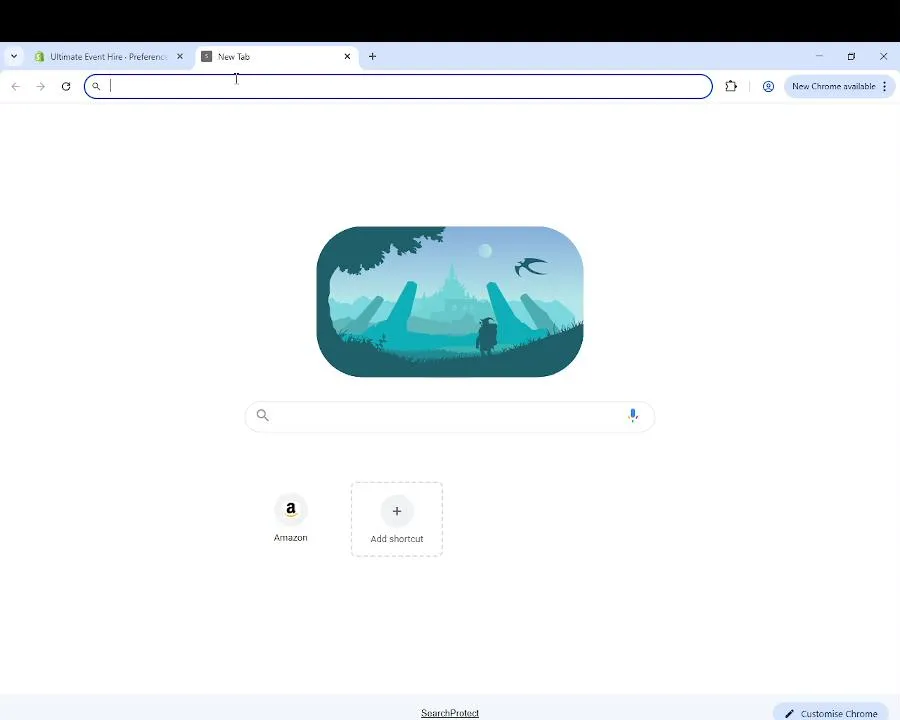
Task: Click New Chrome available update button
Action: click(x=833, y=86)
